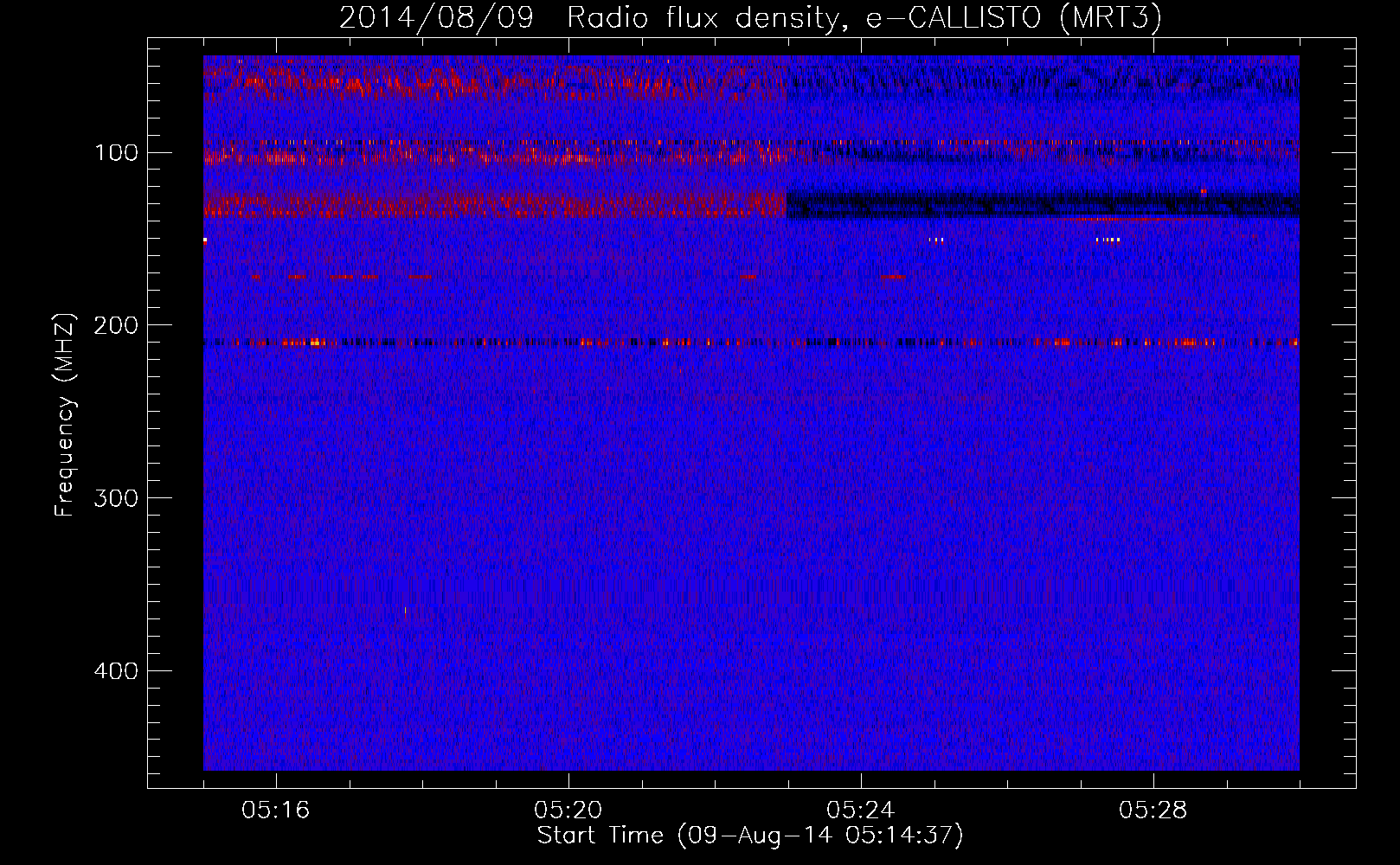This screenshot has height=865, width=1400.
Task: Click the 400 frequency tick label
Action: [116, 671]
